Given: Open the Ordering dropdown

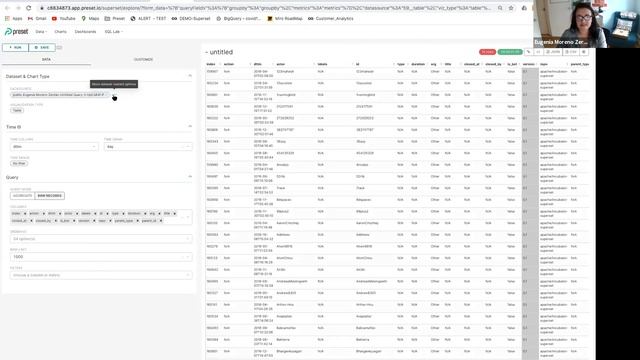Looking at the screenshot, I should (101, 239).
